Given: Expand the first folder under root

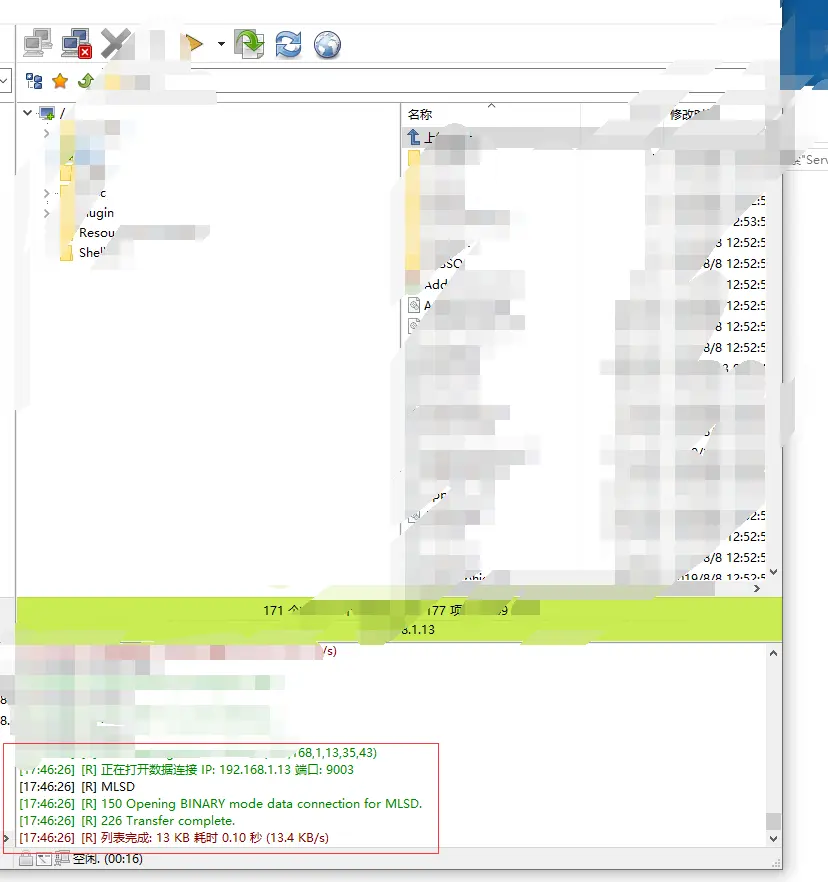Looking at the screenshot, I should click(47, 133).
